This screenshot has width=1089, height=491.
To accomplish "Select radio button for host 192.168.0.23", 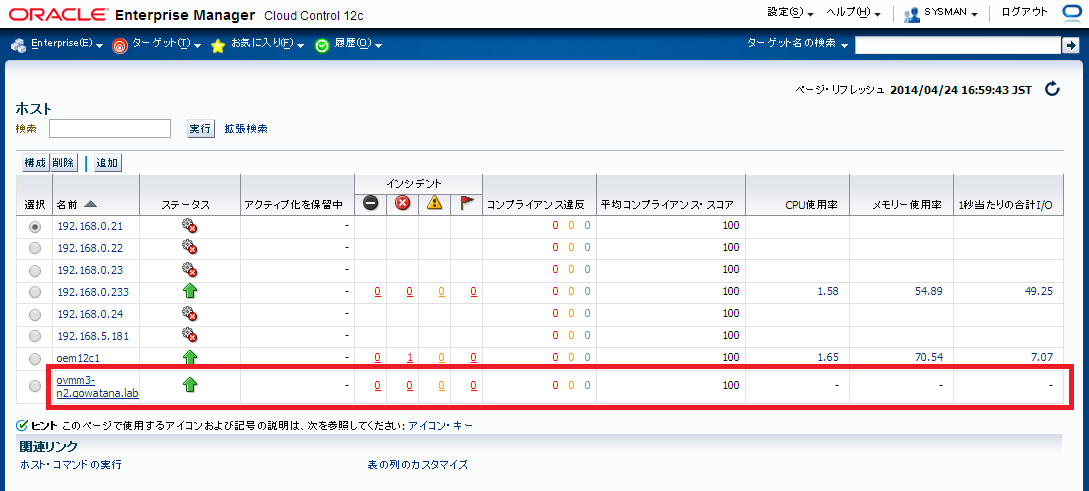I will click(x=35, y=270).
